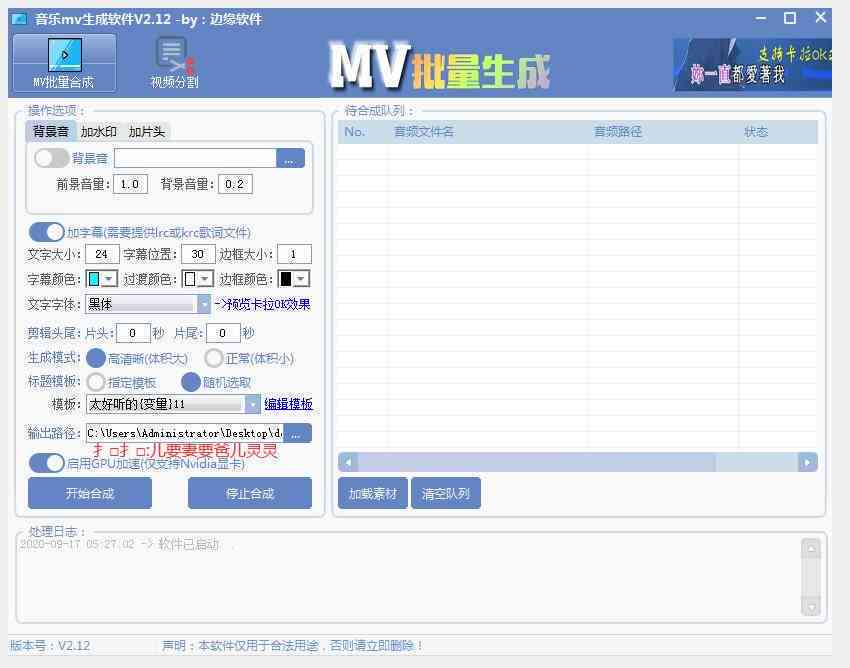Pick the cyan 字幕颜色 swatch
Screen dimensions: 850x668
coord(94,279)
